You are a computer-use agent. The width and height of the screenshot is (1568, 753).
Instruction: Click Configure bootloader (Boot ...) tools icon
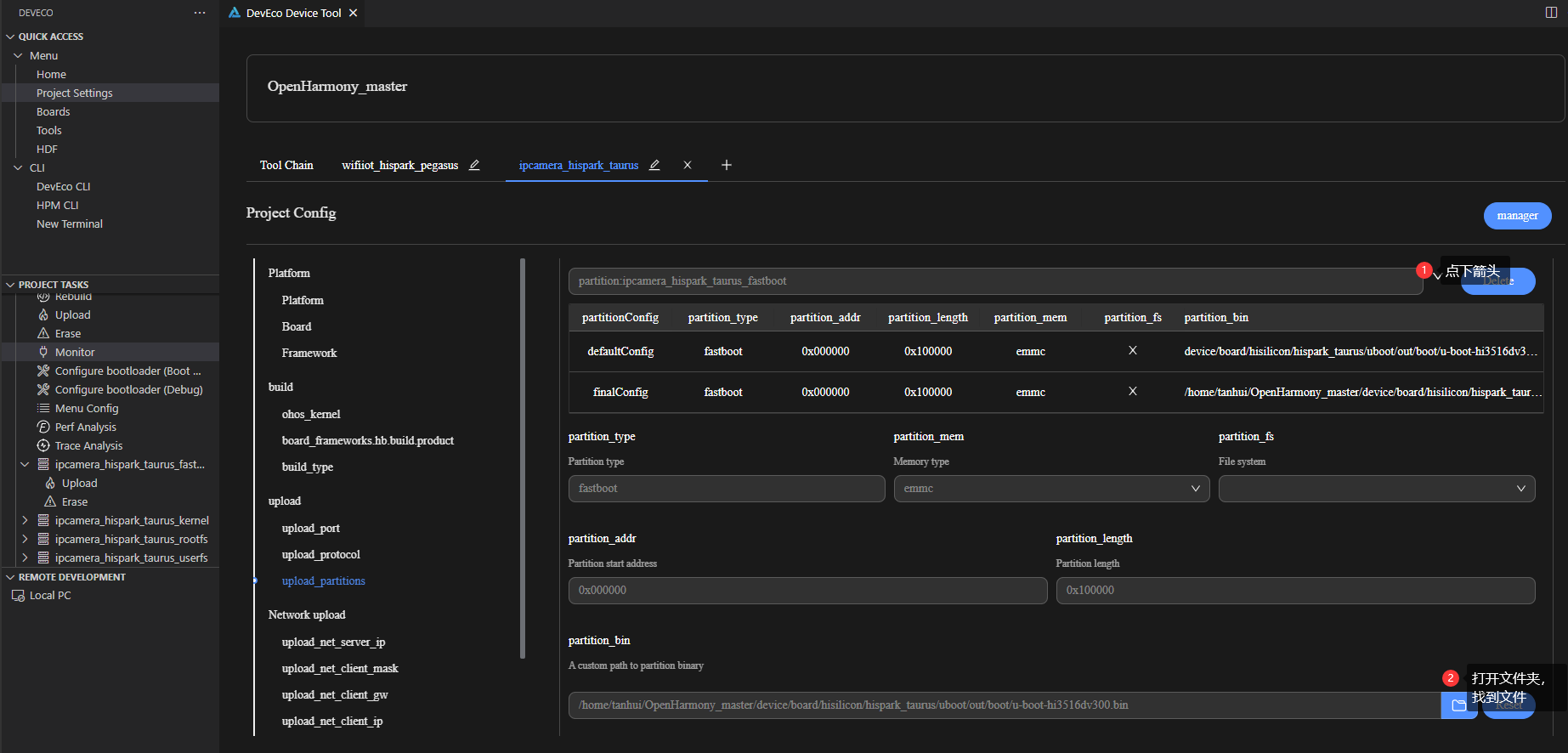tap(43, 371)
